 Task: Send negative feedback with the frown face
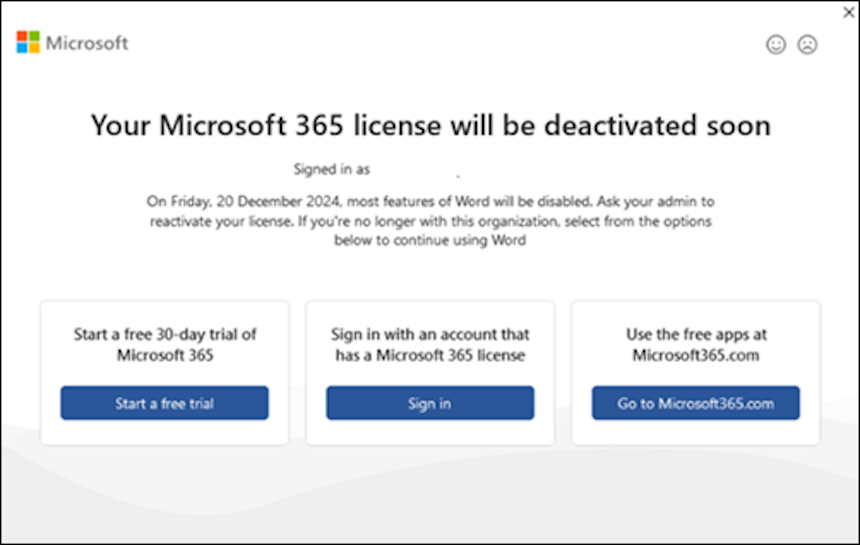807,44
